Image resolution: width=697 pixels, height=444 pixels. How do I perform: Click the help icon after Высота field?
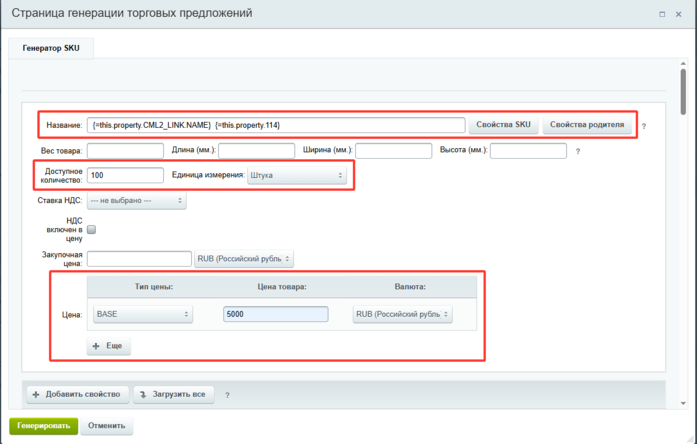tap(578, 152)
